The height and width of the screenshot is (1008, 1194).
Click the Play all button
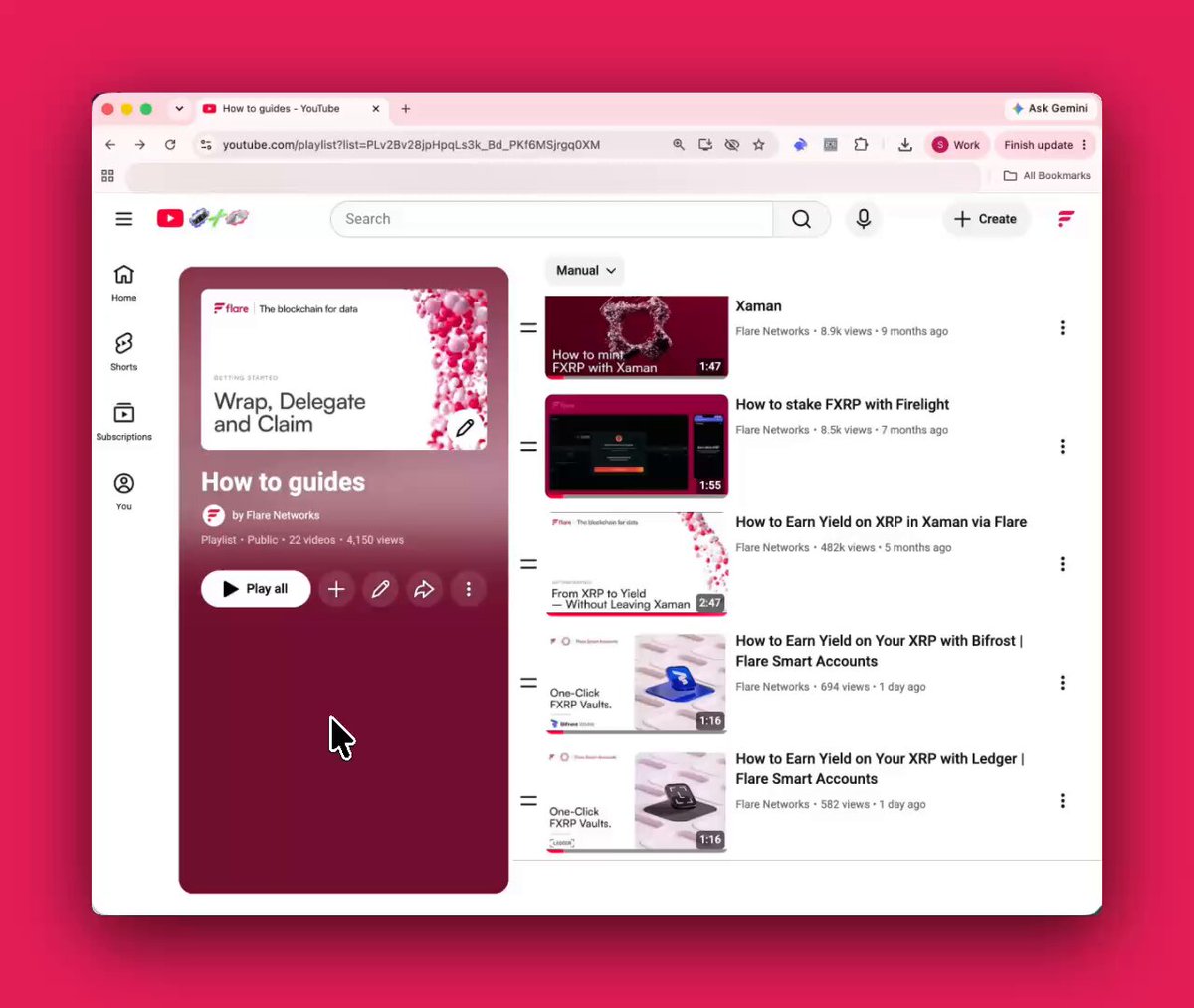(x=256, y=589)
